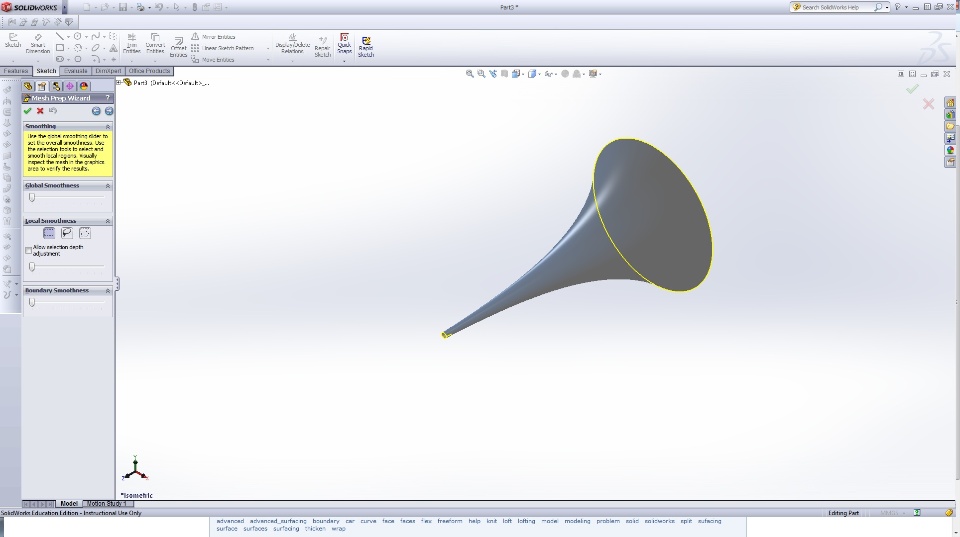Open Display/Delete Relations tool
This screenshot has width=960, height=537.
293,43
